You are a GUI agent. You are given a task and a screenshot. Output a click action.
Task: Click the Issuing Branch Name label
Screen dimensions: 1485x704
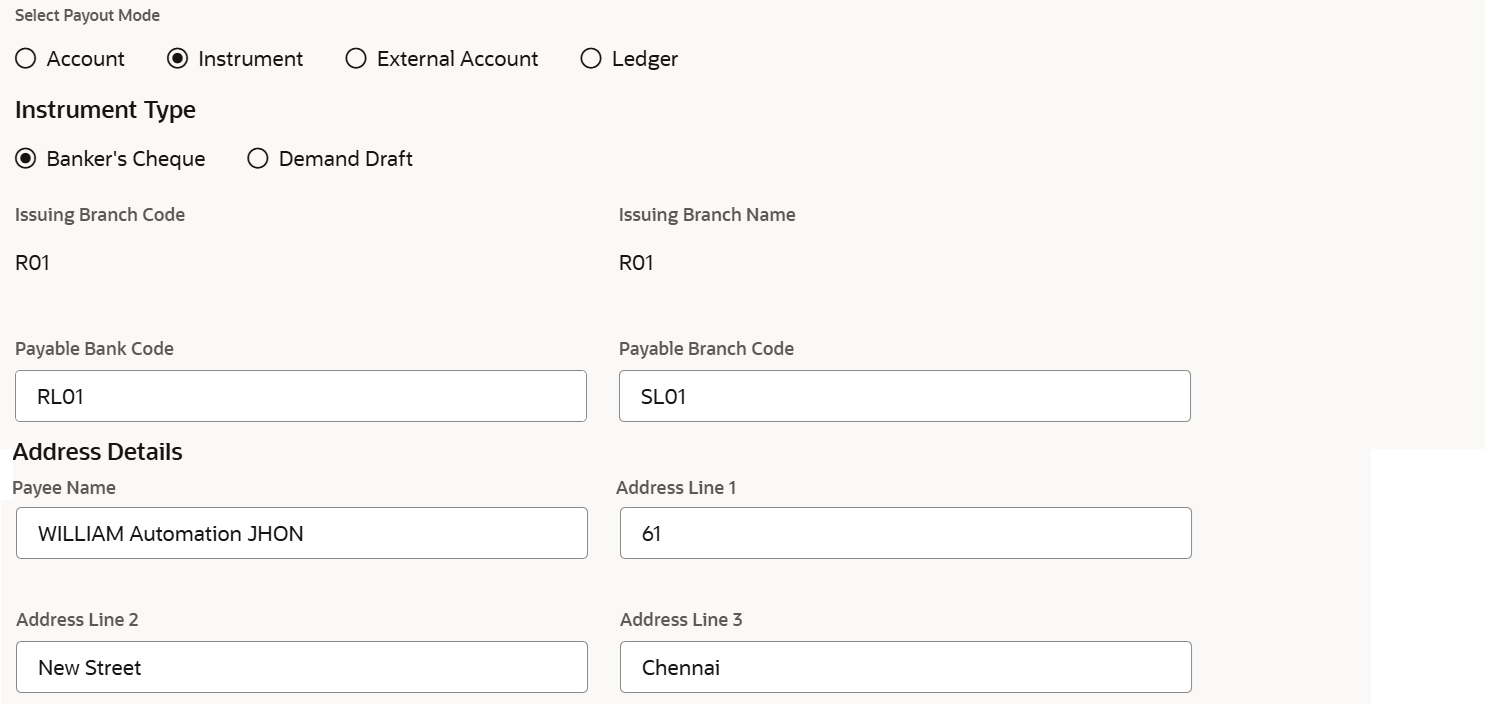707,215
